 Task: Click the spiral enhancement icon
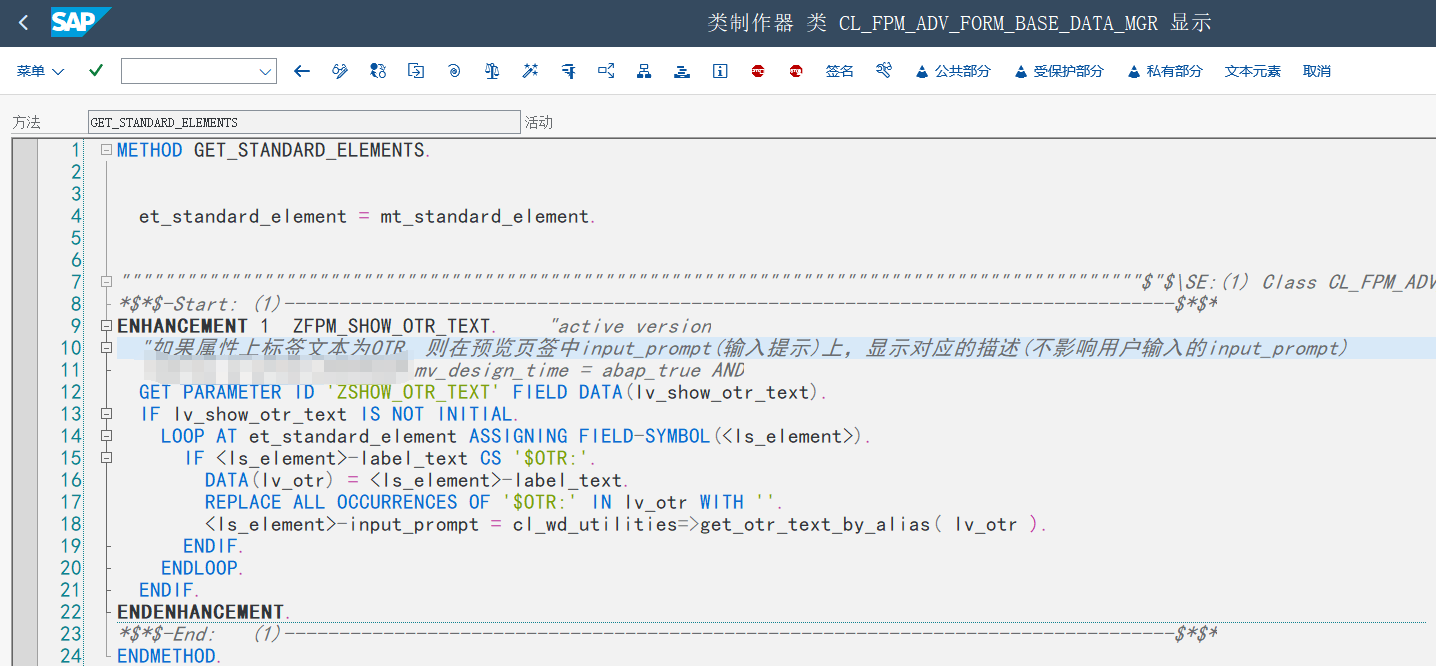click(454, 71)
